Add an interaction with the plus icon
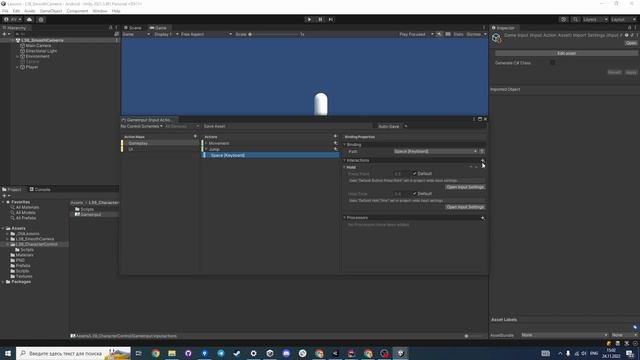The height and width of the screenshot is (360, 640). [482, 160]
